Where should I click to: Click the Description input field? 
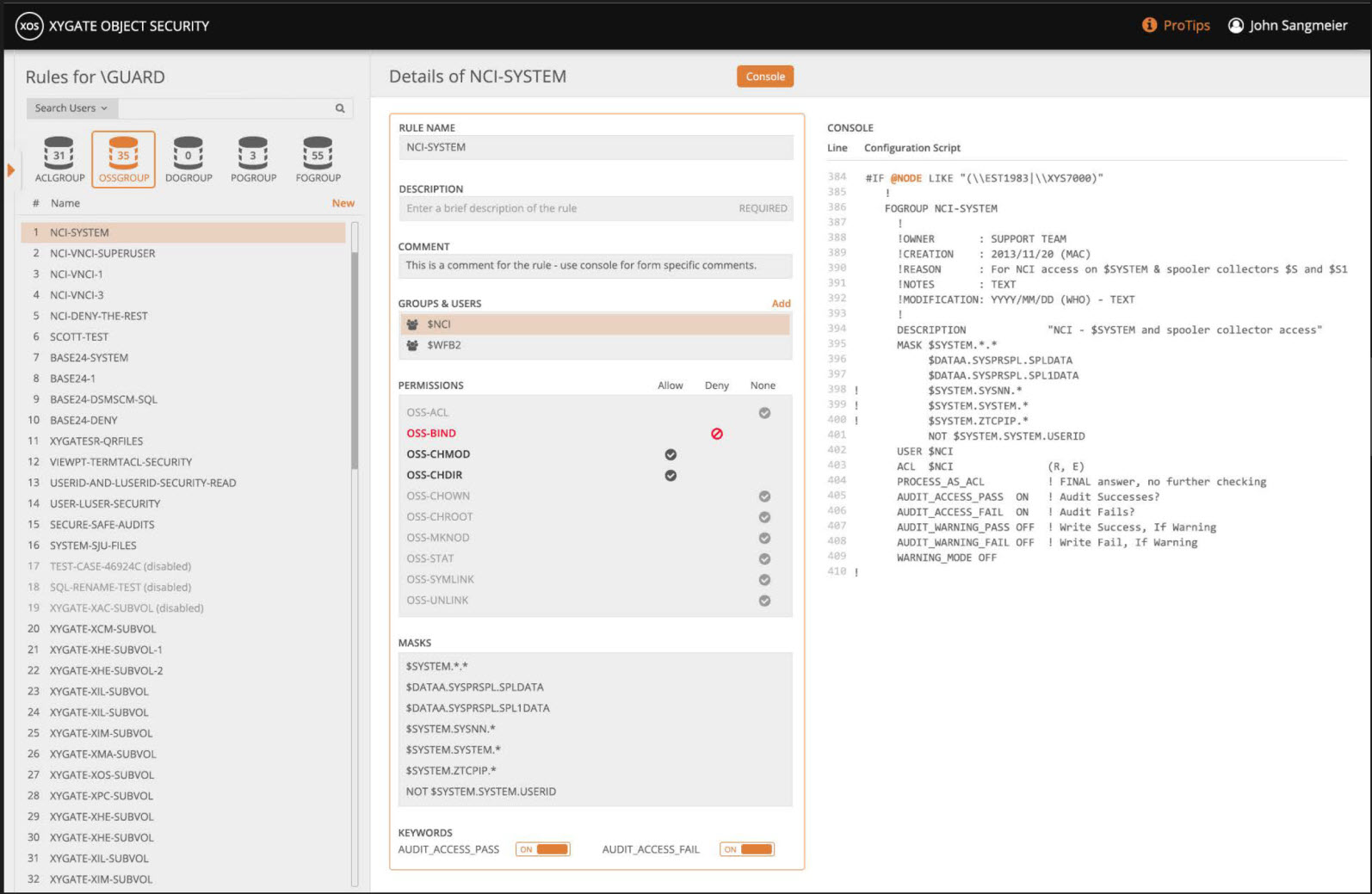[x=596, y=208]
